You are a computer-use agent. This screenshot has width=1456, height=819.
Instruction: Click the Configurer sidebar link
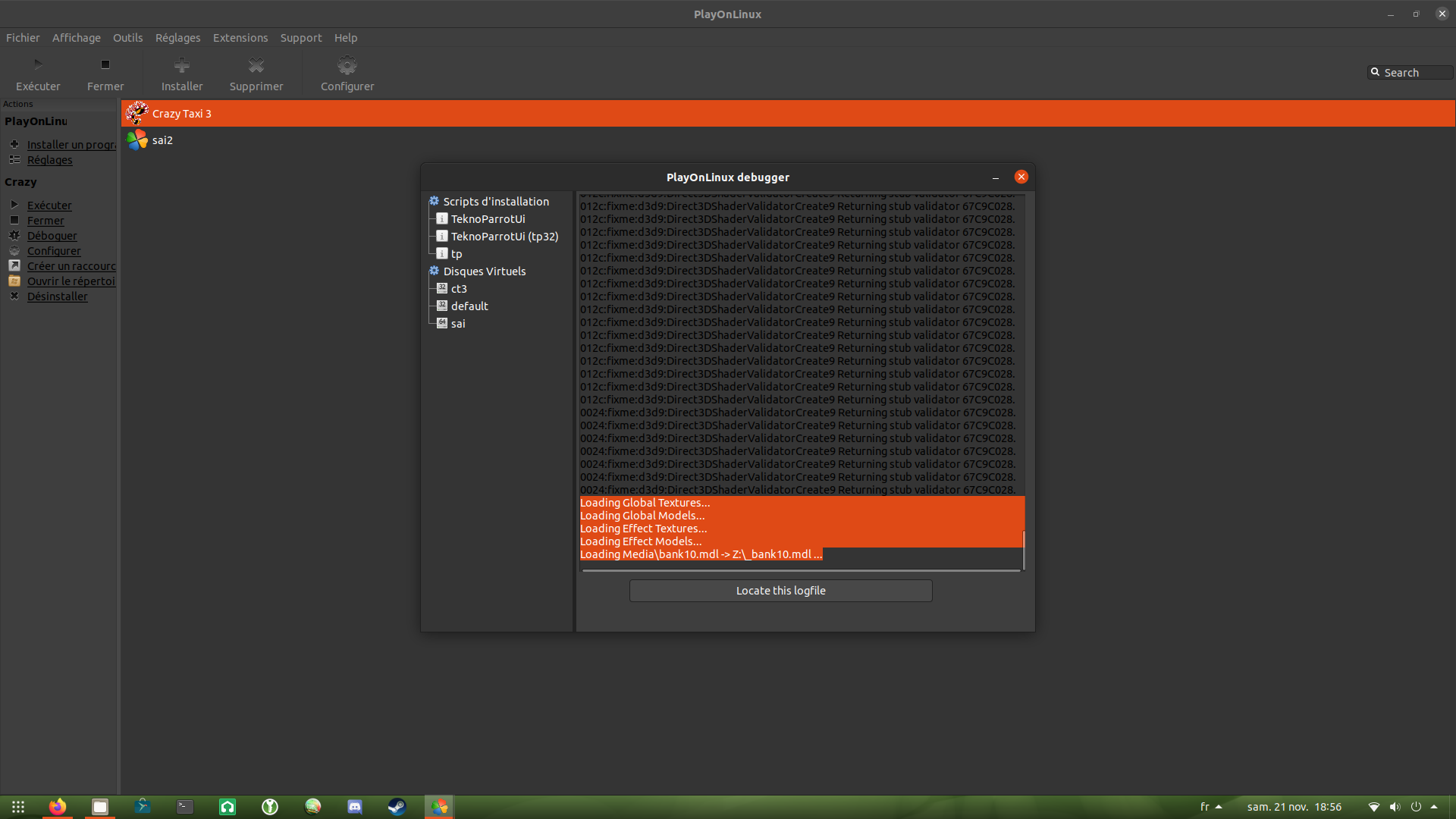[54, 251]
